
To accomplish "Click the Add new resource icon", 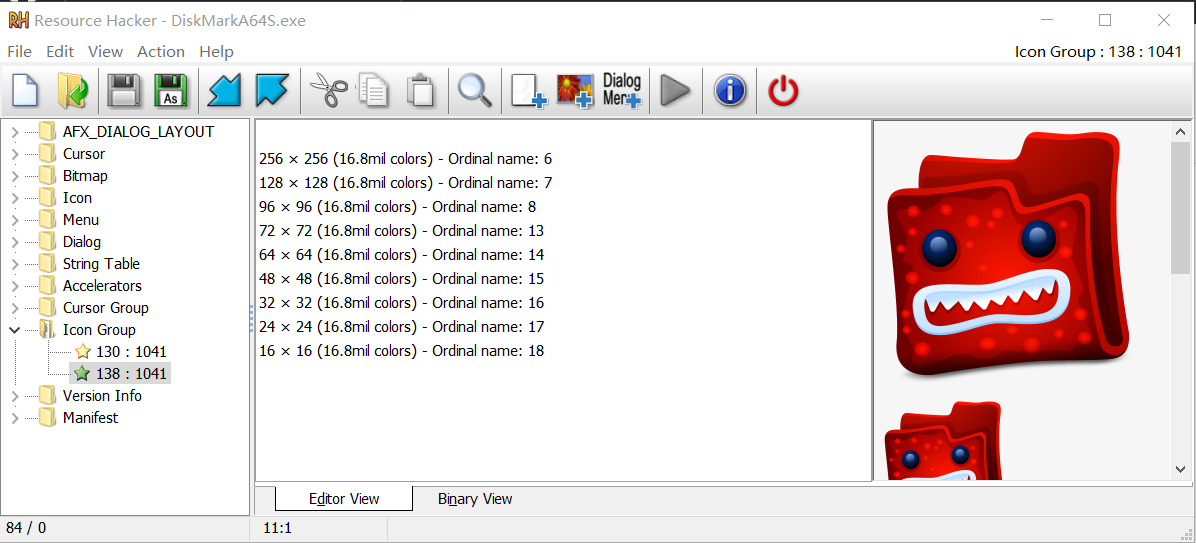I will click(529, 92).
